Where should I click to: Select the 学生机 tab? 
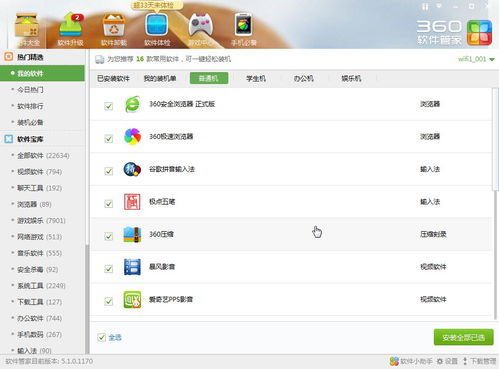(x=256, y=79)
